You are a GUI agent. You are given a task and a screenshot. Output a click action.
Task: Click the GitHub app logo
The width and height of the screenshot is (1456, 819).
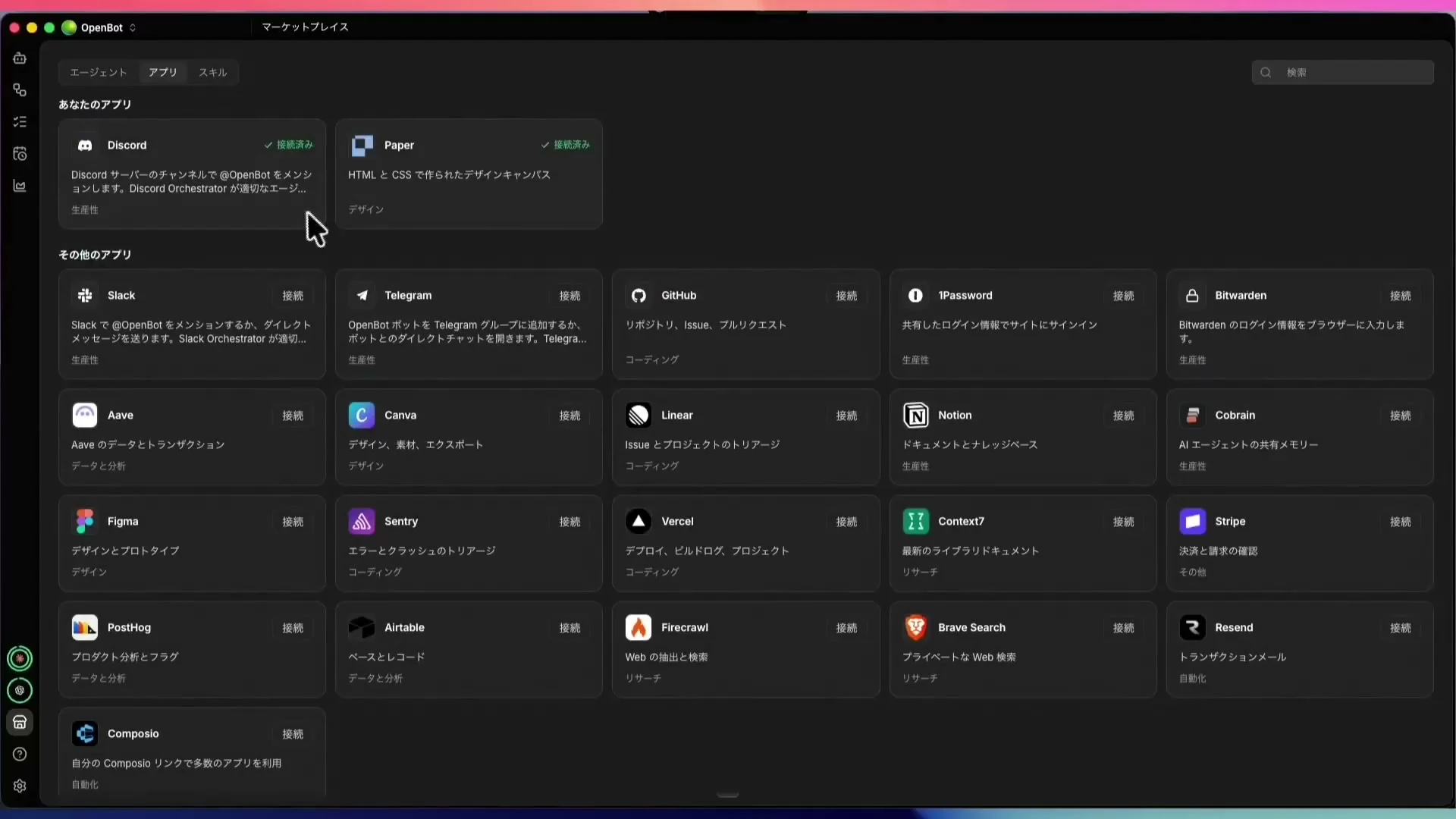639,295
